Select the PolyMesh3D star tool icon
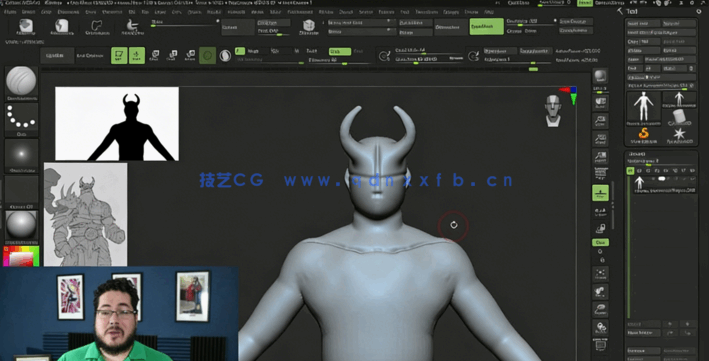The width and height of the screenshot is (709, 361). point(679,135)
